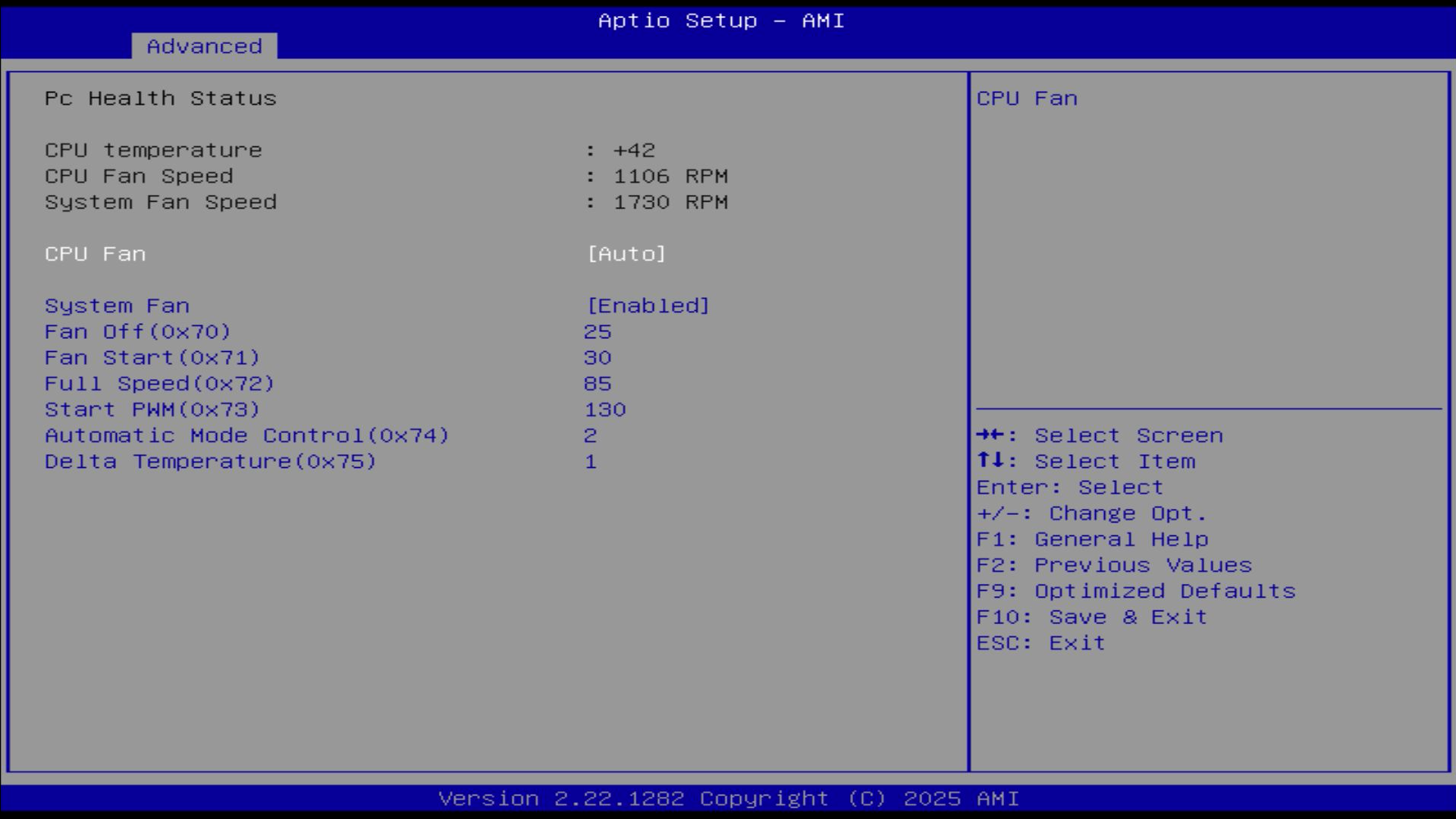Viewport: 1456px width, 819px height.
Task: Edit the Fan Start(0x71) value 30
Action: [x=598, y=358]
